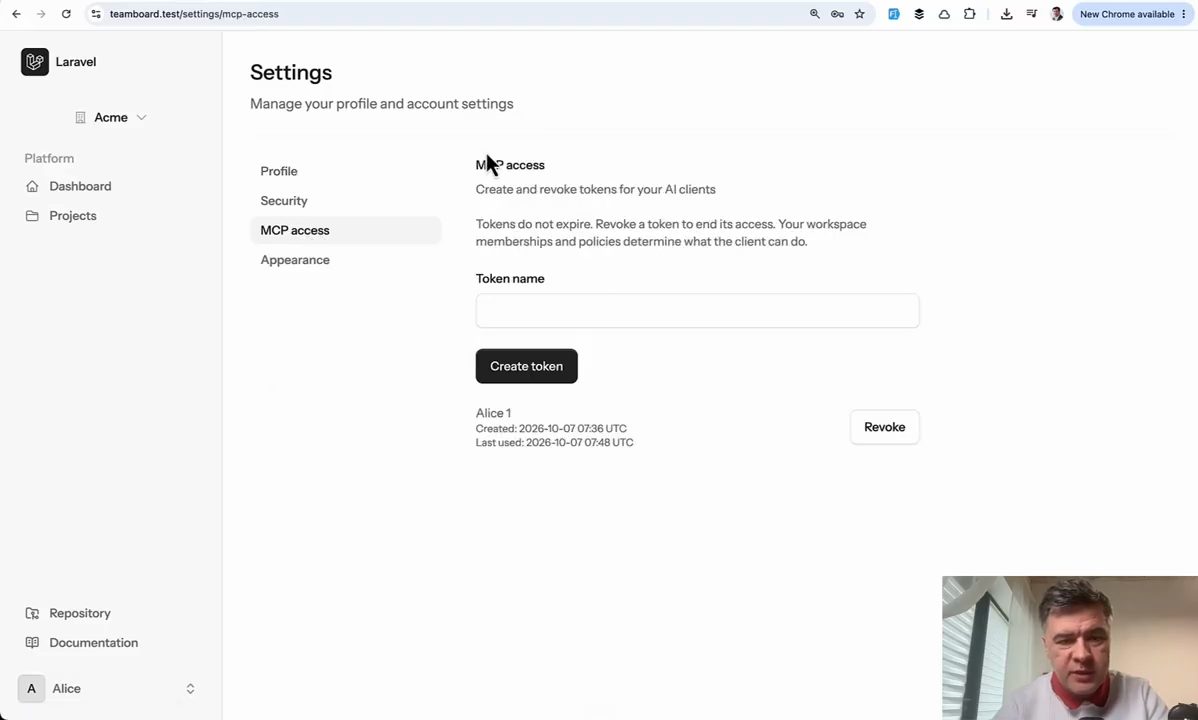Click the Create token button
Screen dimensions: 1198x720
(x=526, y=366)
